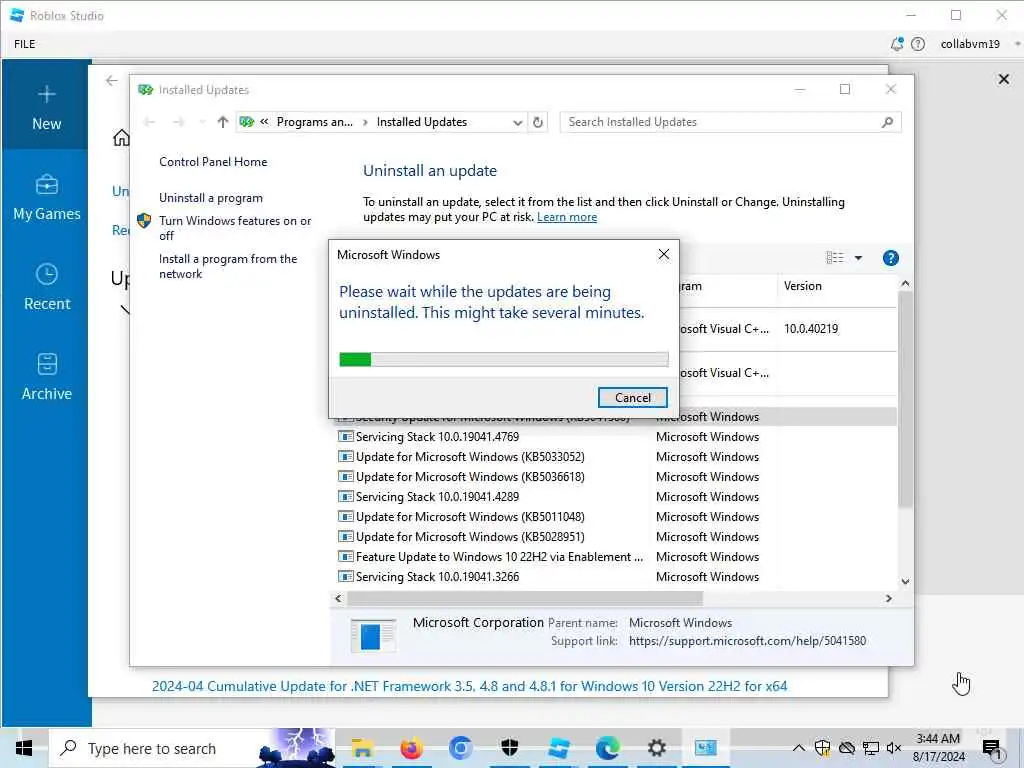Open the notification center icon
Viewport: 1024px width, 768px height.
tap(992, 748)
